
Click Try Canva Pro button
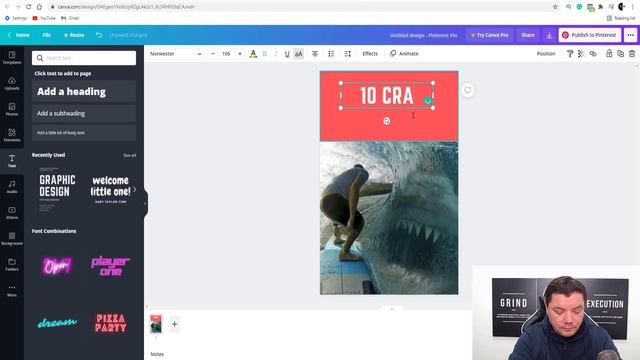(490, 35)
